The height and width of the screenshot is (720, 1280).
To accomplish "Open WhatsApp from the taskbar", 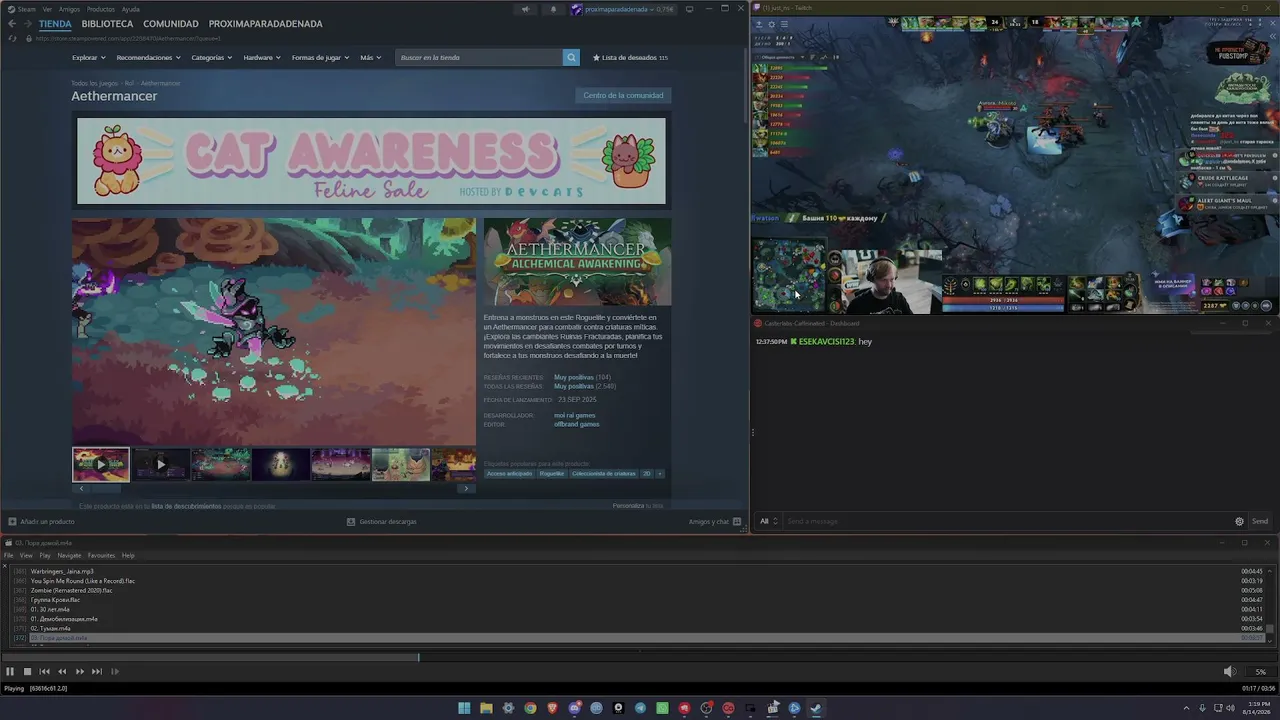I will coord(662,708).
